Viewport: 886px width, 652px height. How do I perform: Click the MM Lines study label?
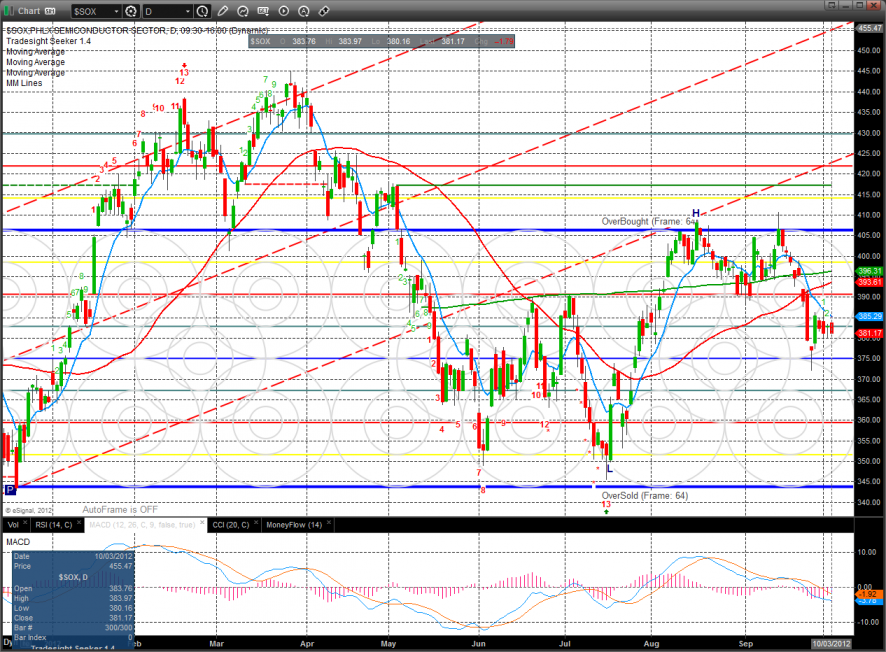[24, 83]
